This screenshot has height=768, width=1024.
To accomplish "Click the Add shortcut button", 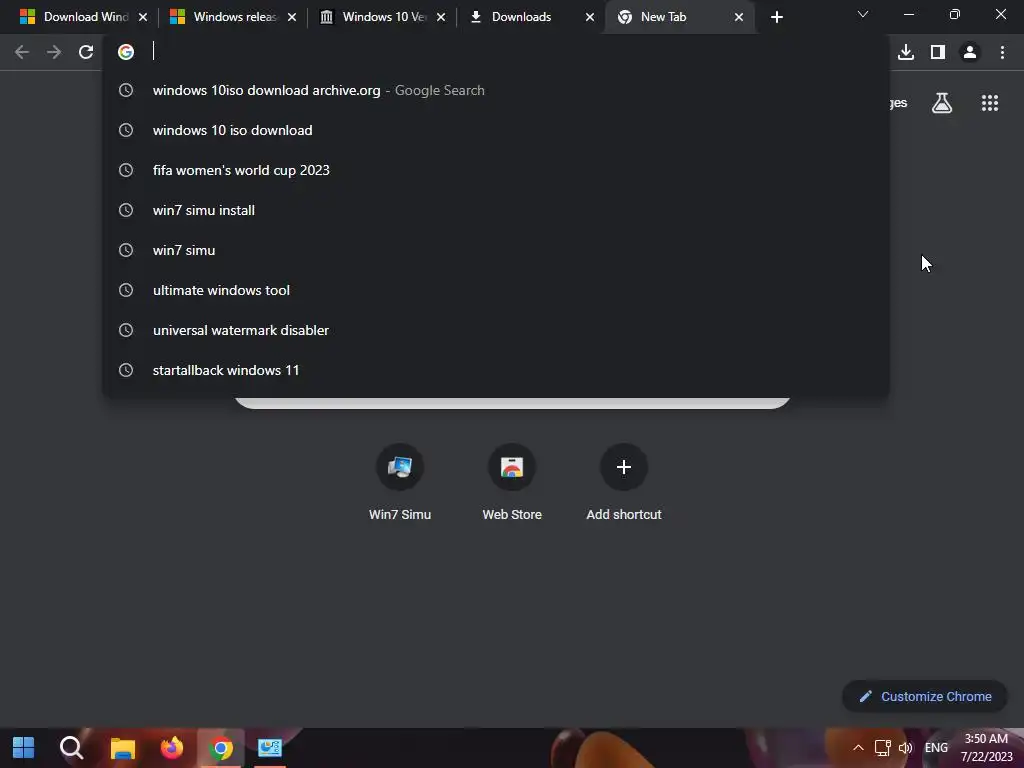I will point(624,482).
